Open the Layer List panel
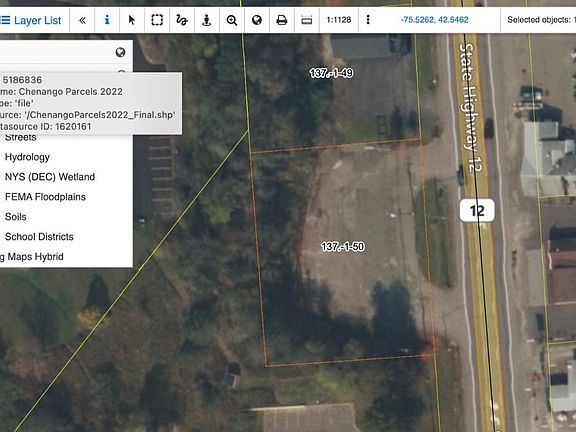The height and width of the screenshot is (432, 576). coord(30,20)
